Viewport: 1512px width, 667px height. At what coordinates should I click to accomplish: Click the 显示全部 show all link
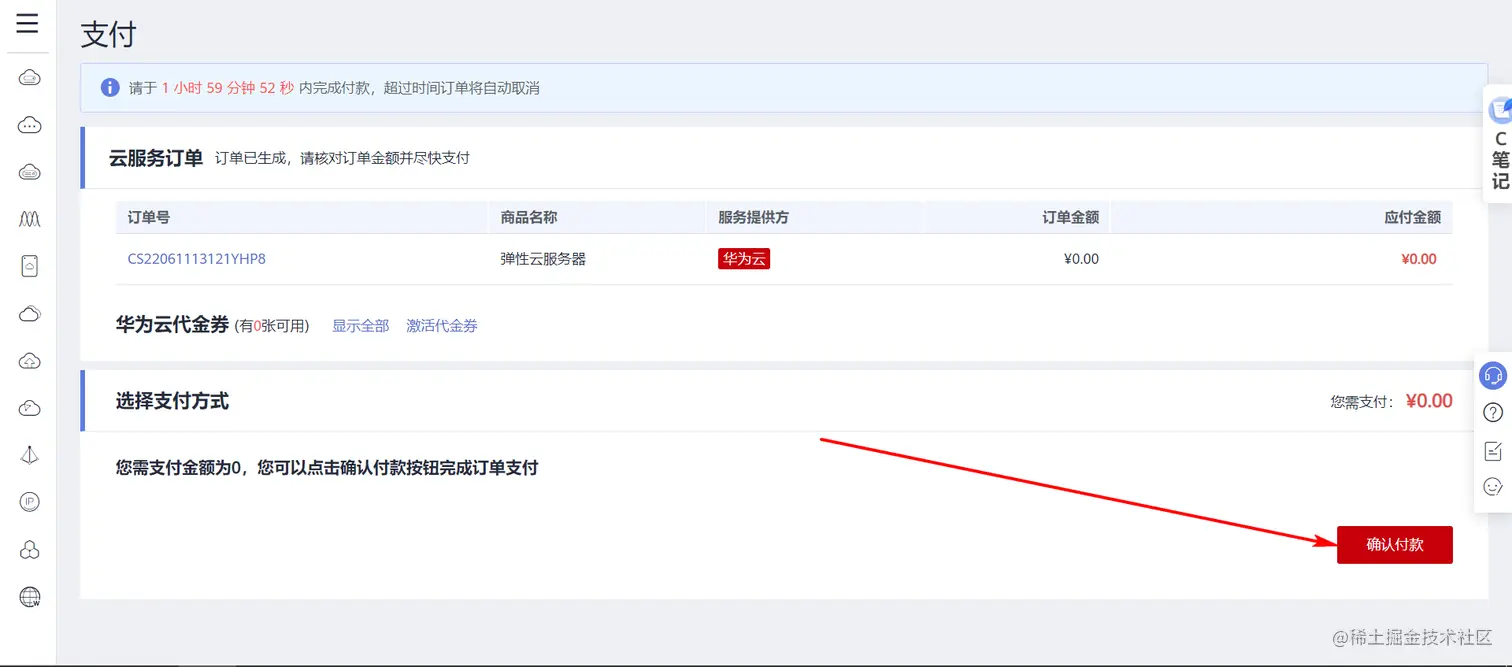[x=360, y=326]
